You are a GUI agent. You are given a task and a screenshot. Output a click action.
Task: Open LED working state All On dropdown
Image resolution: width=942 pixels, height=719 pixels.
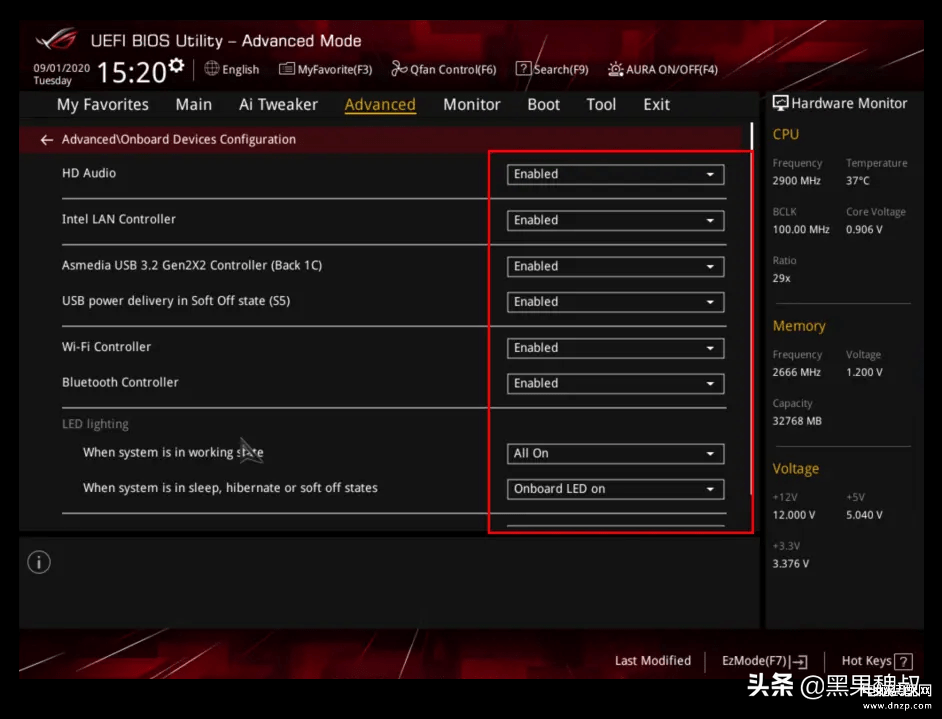[x=615, y=454]
